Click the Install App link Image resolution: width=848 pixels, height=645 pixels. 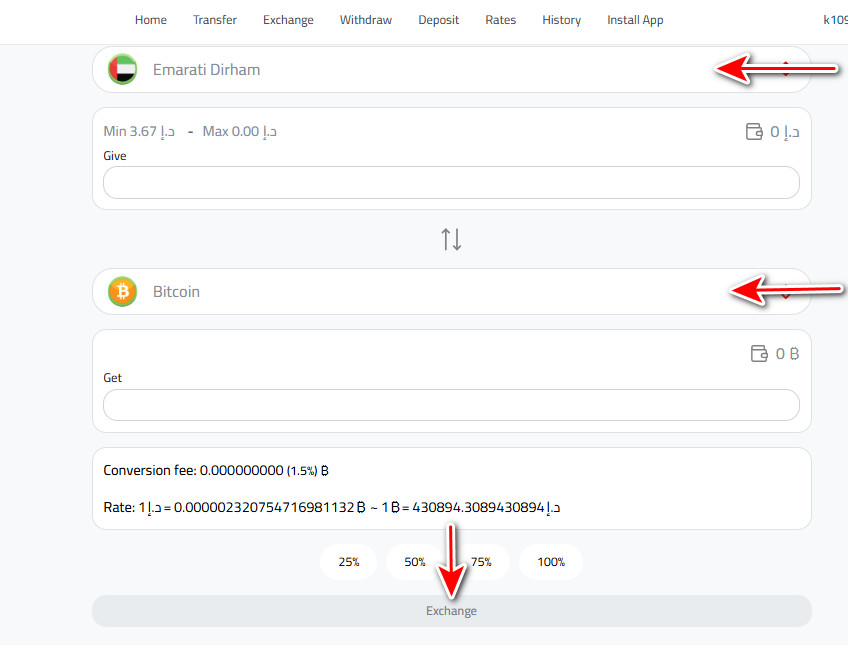coord(634,20)
